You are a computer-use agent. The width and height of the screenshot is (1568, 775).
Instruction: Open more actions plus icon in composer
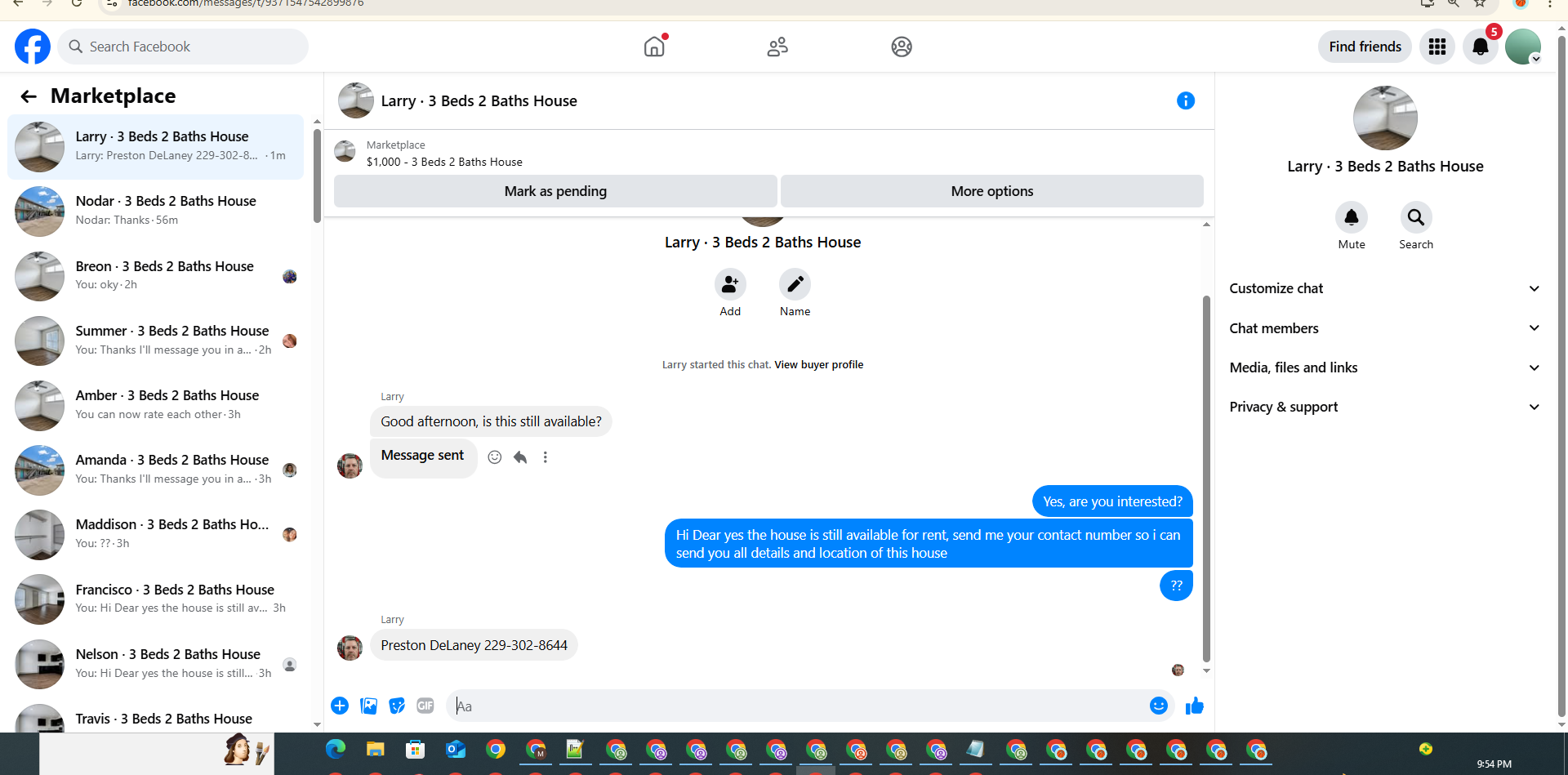[x=340, y=706]
